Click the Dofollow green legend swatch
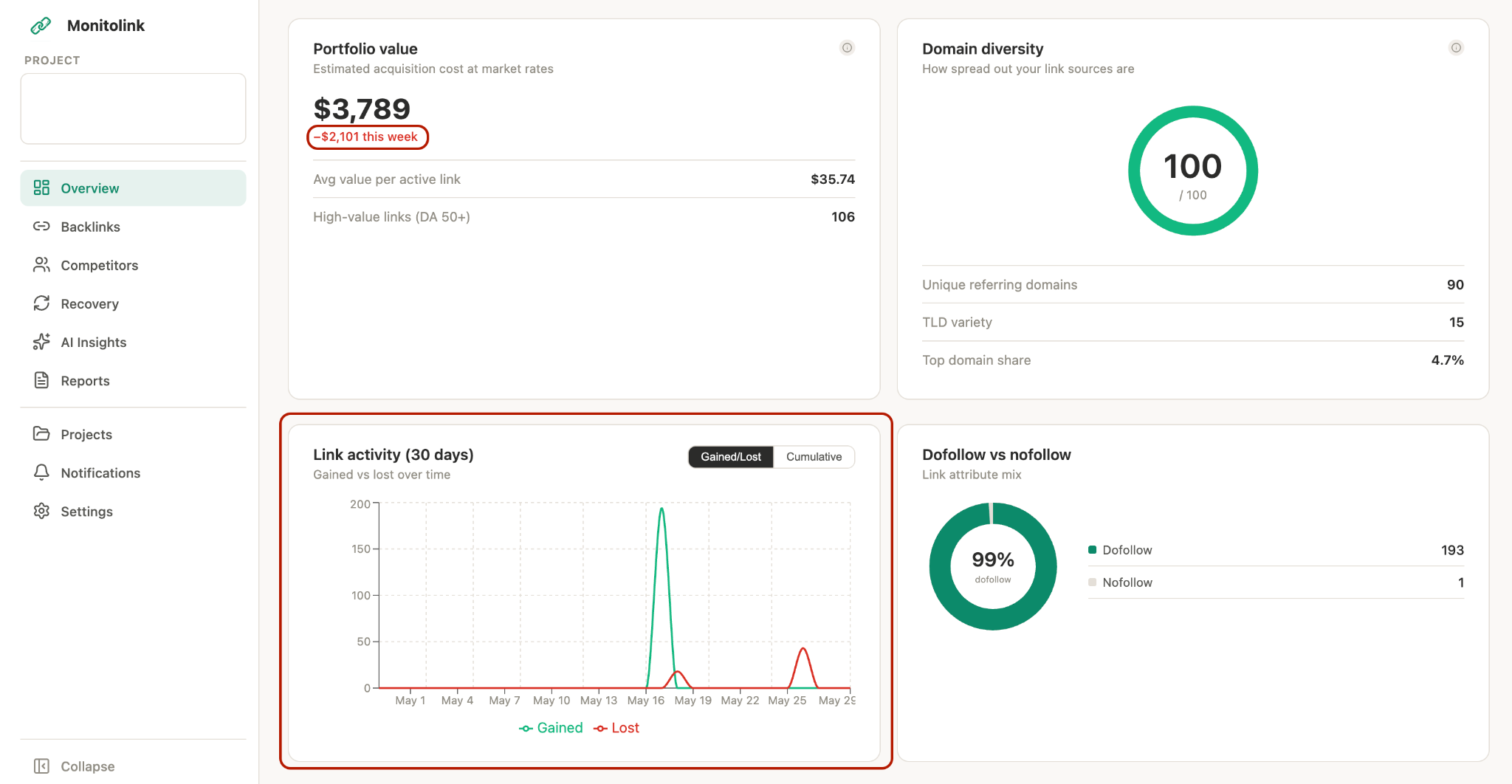This screenshot has width=1512, height=784. coord(1092,549)
